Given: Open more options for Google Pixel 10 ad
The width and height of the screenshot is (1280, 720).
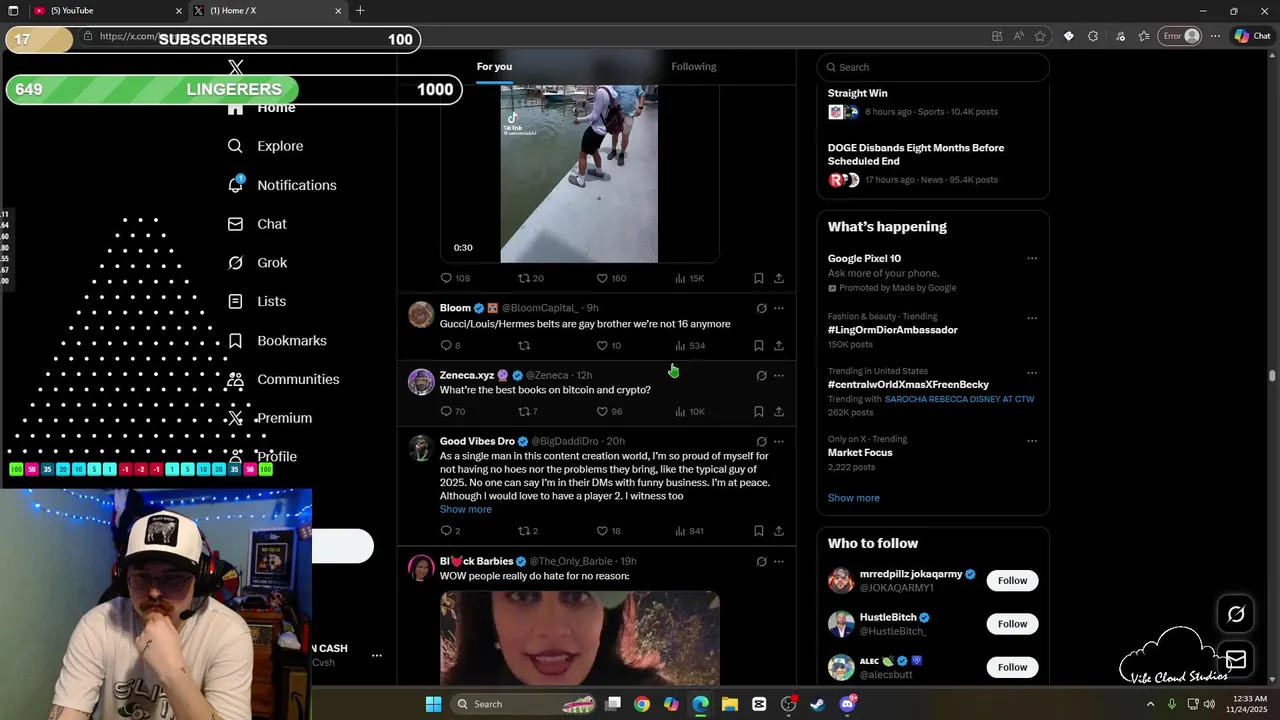Looking at the screenshot, I should point(1032,258).
